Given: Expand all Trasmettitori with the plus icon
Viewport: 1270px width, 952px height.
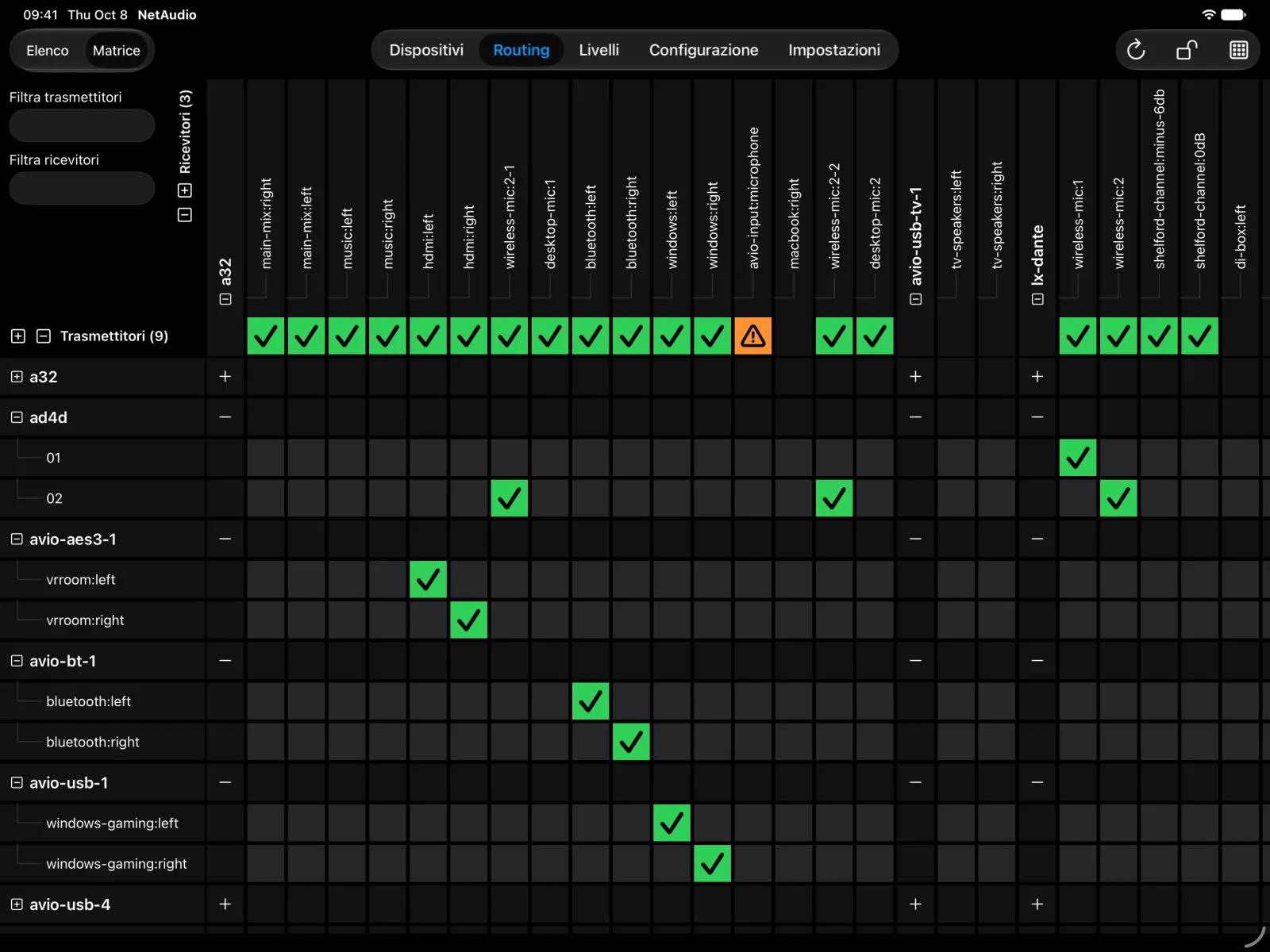Looking at the screenshot, I should (x=18, y=336).
